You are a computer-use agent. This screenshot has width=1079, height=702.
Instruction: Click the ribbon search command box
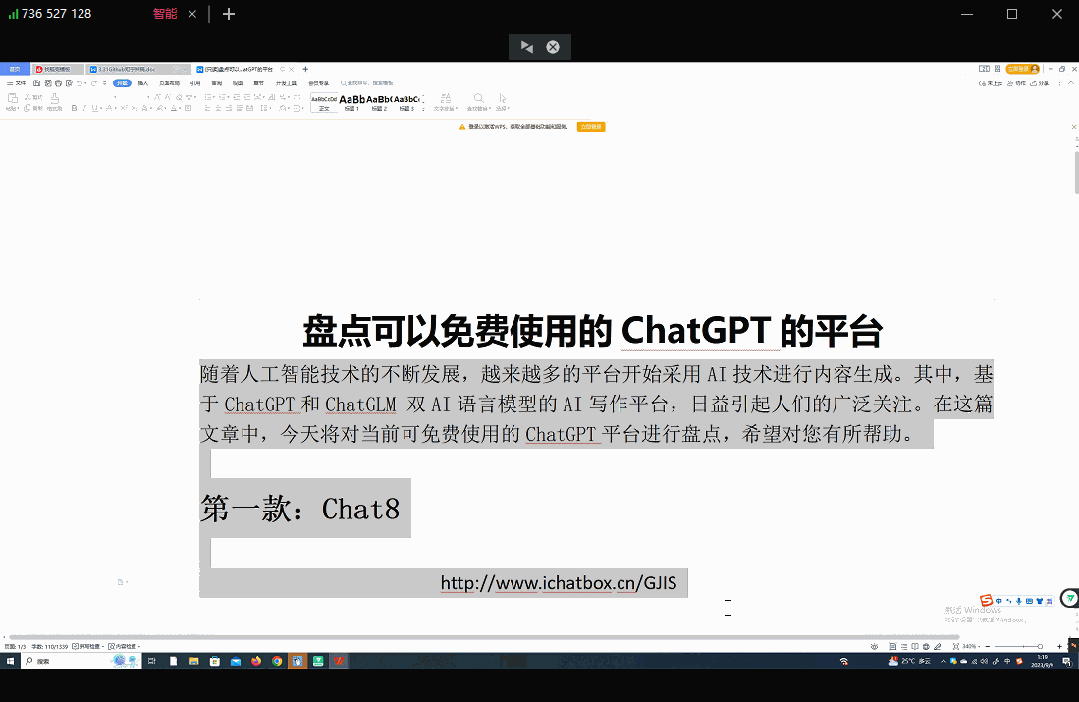[367, 83]
